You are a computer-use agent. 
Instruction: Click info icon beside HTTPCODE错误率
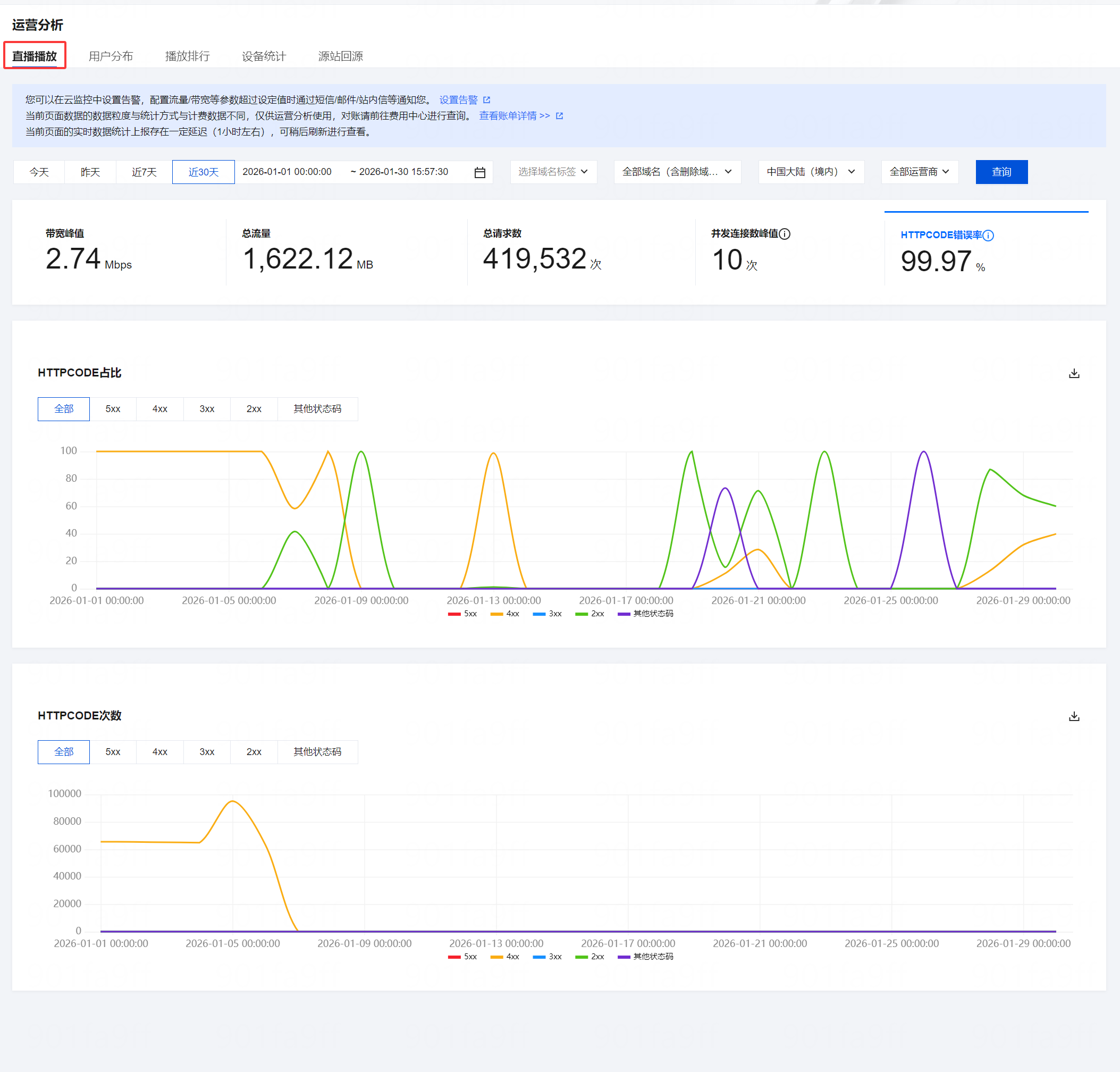(x=988, y=235)
